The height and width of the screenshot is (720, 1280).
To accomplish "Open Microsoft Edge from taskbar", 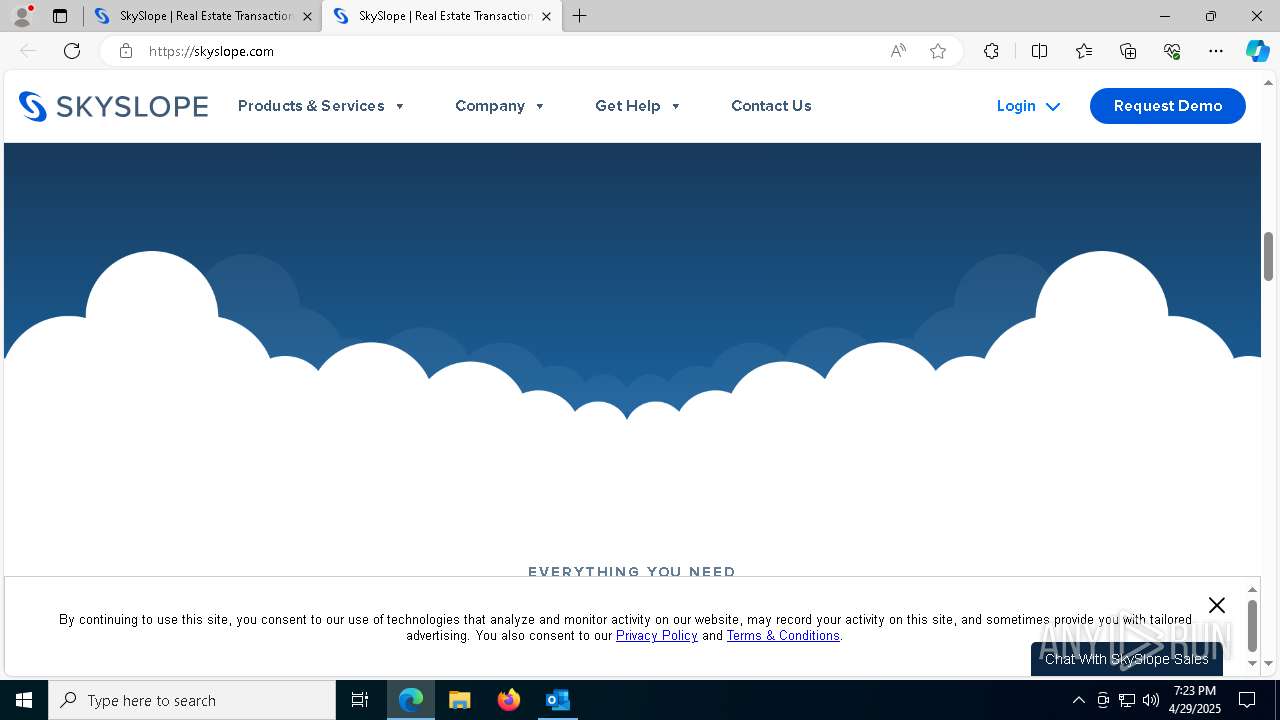I will coord(411,700).
